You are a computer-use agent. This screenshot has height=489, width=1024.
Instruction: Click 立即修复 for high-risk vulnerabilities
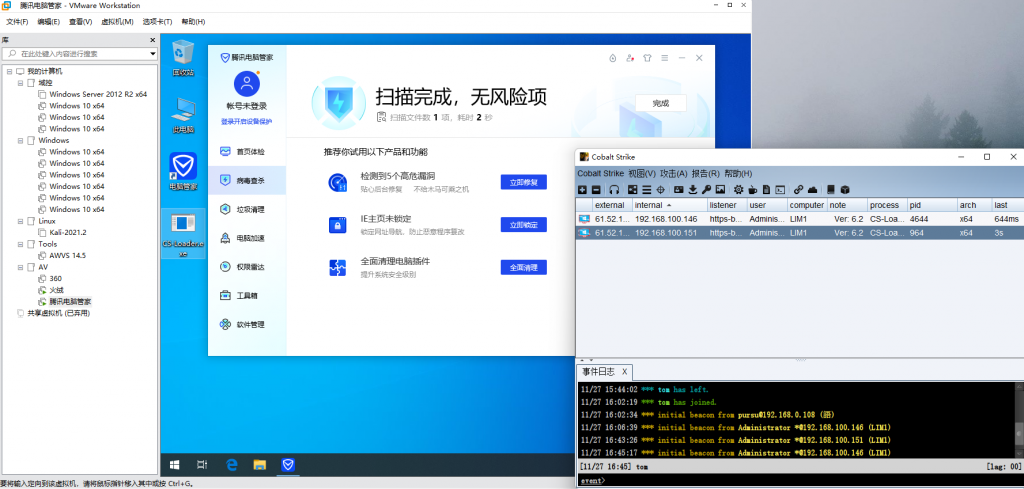click(x=524, y=182)
